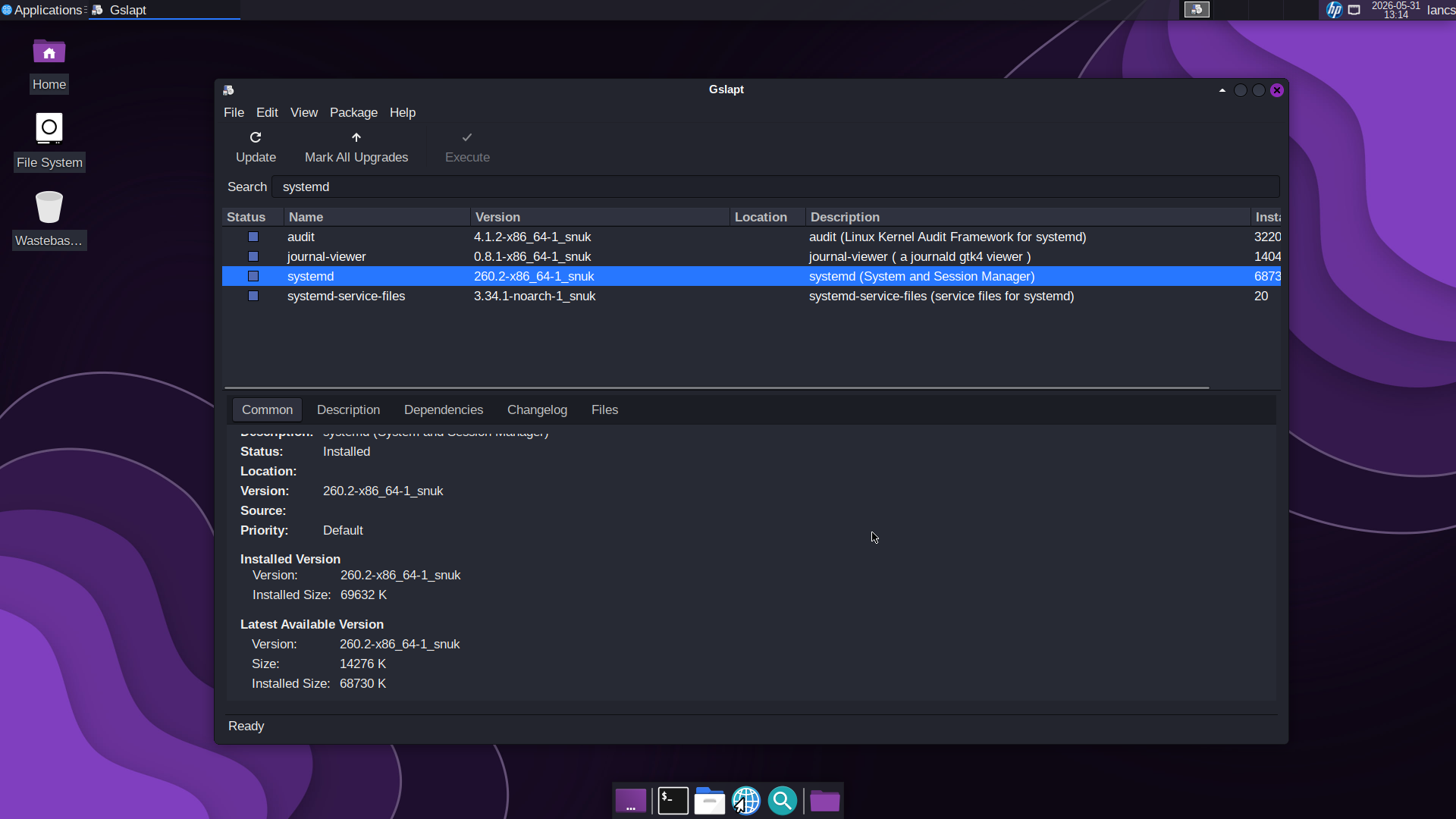
Task: Click version 3.34.1-noarch-1_snuk in the list
Action: tap(535, 296)
